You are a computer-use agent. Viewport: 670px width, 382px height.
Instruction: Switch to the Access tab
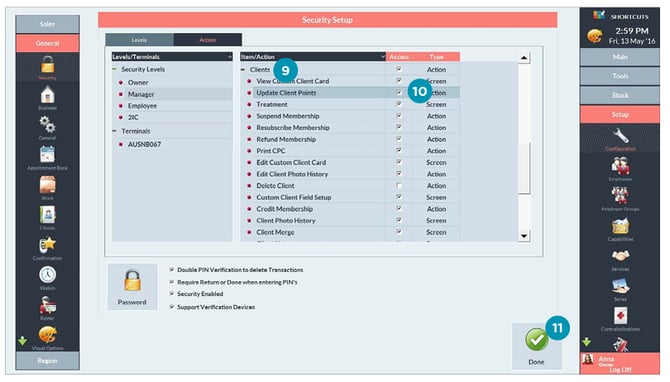tap(208, 40)
